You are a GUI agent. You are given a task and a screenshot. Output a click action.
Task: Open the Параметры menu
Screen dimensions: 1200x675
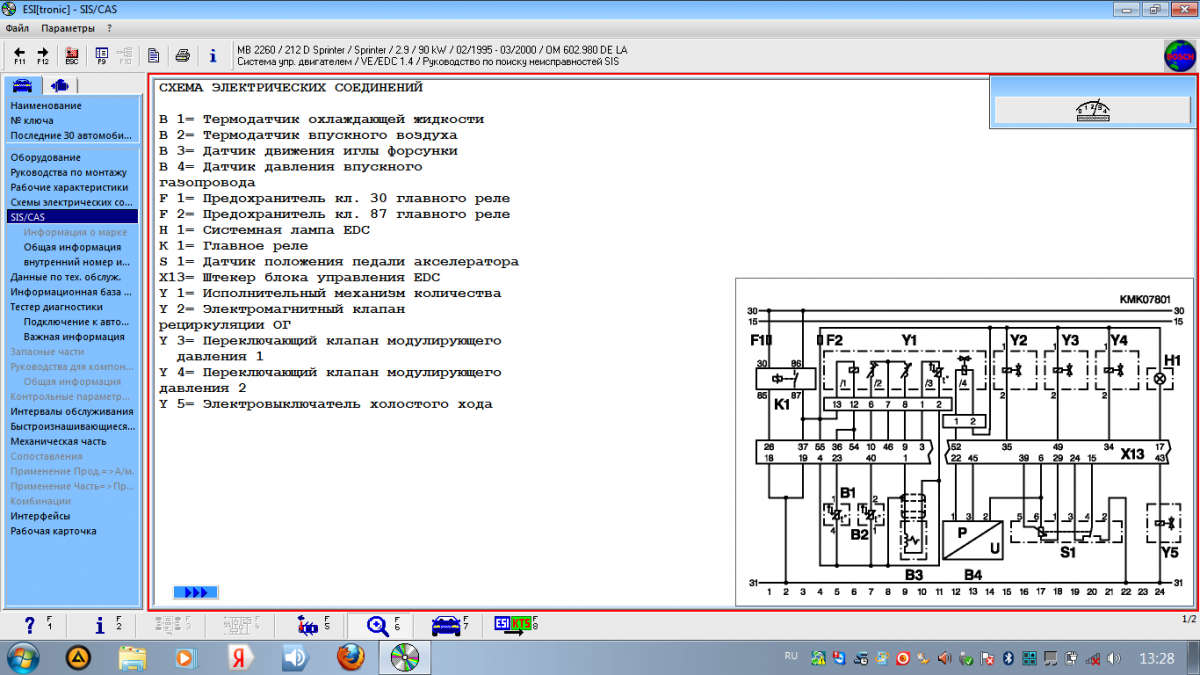69,28
